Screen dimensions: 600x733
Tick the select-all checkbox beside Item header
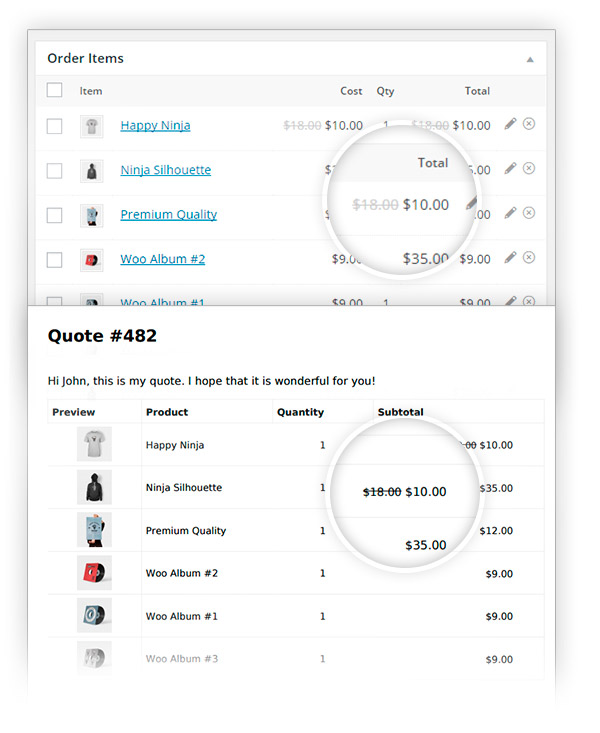click(x=54, y=90)
